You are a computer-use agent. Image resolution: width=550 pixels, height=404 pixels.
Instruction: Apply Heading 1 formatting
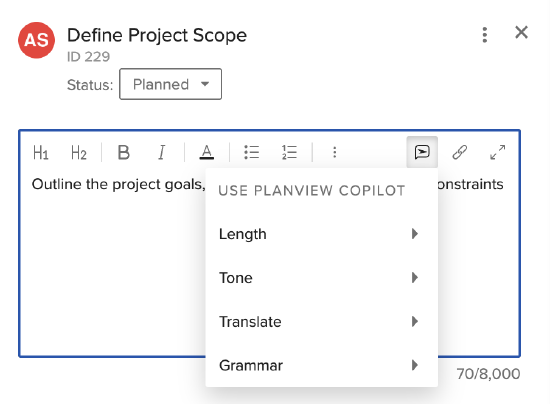(x=41, y=153)
